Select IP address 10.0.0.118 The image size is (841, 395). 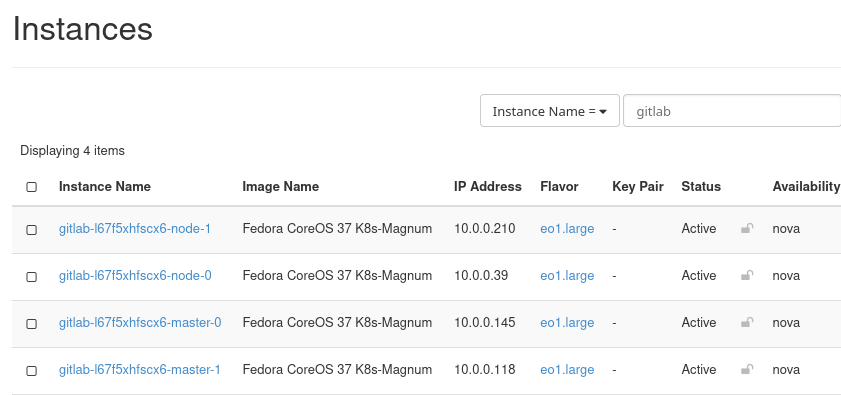485,370
